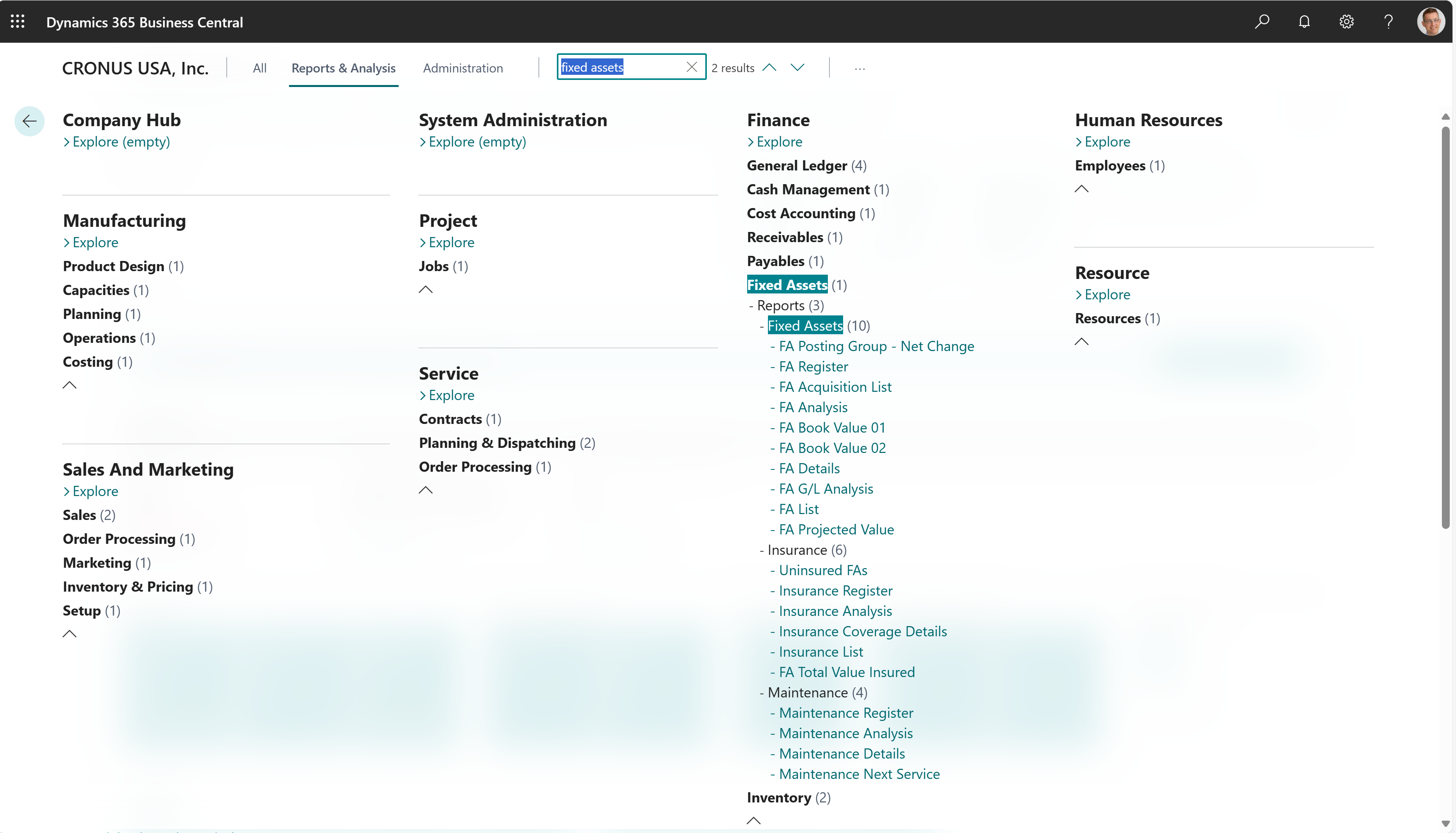Open the Microsoft 365 app launcher
The height and width of the screenshot is (833, 1456).
coord(17,21)
